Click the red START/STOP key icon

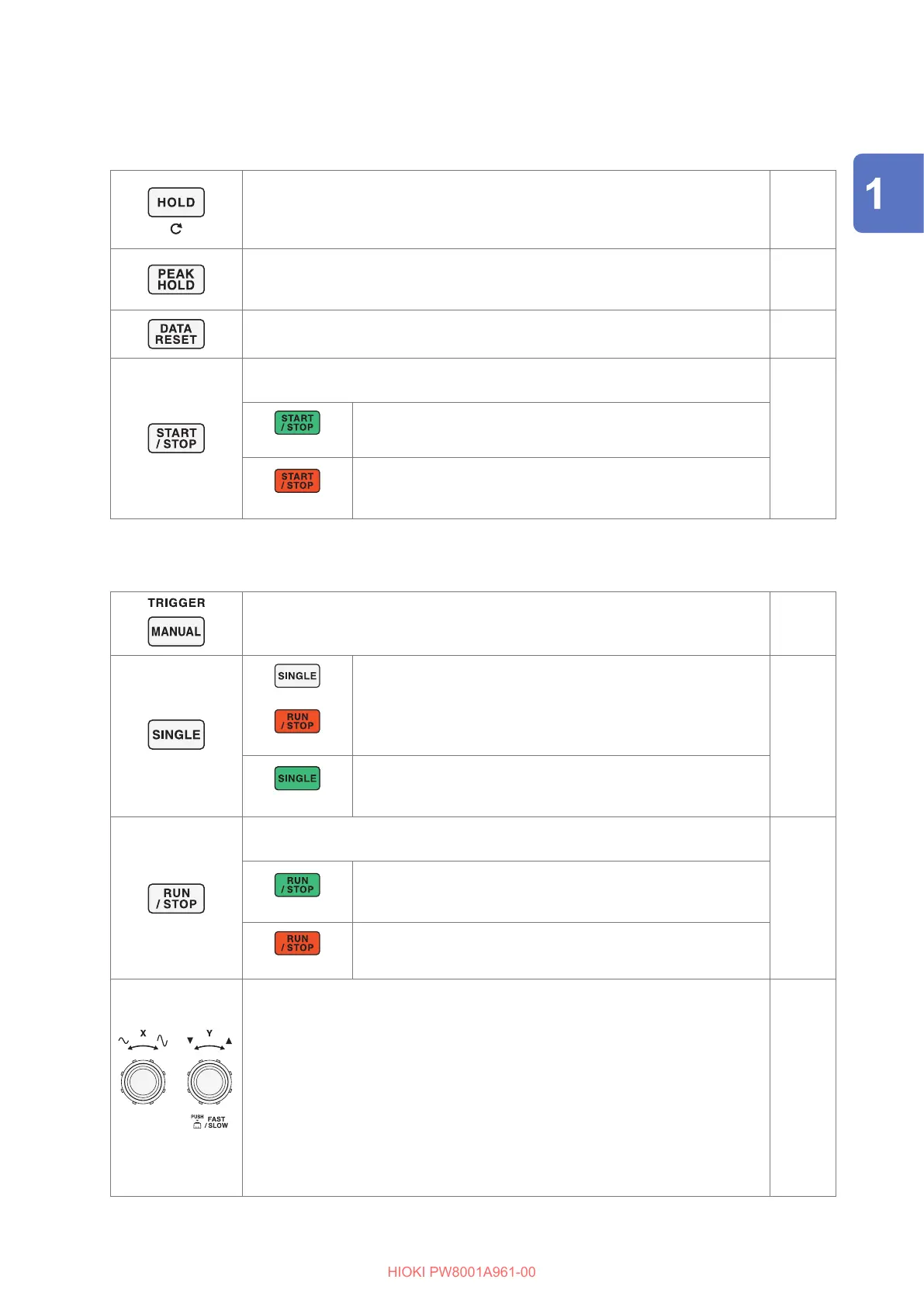click(x=297, y=481)
